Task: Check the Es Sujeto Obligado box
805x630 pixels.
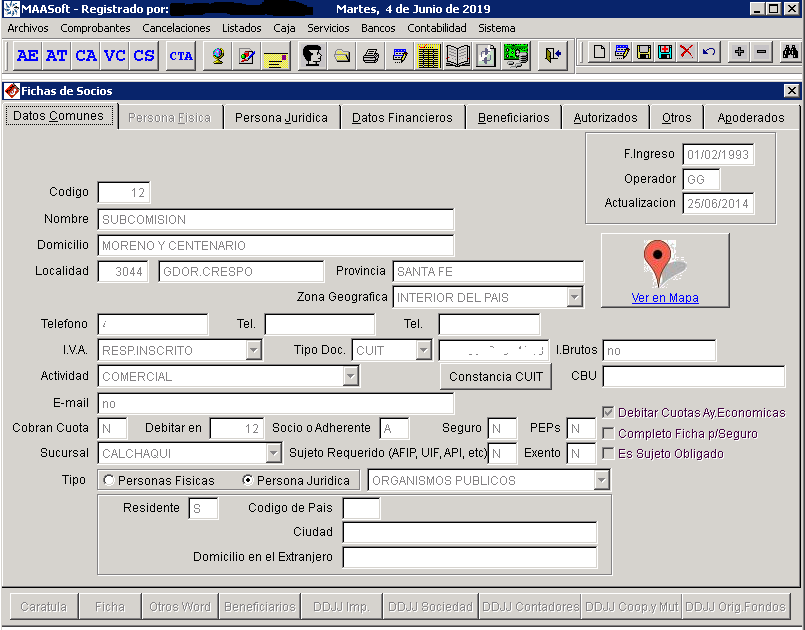Action: 608,454
